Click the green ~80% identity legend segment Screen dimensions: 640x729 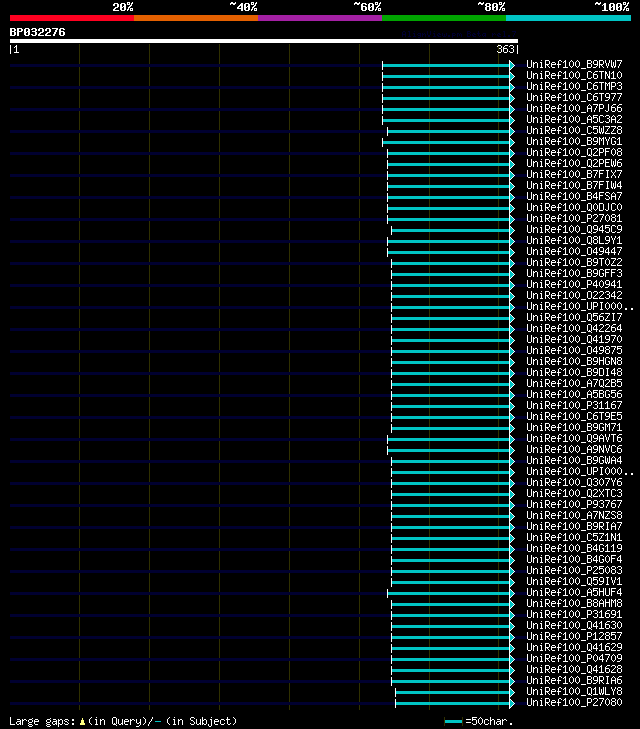(x=444, y=18)
